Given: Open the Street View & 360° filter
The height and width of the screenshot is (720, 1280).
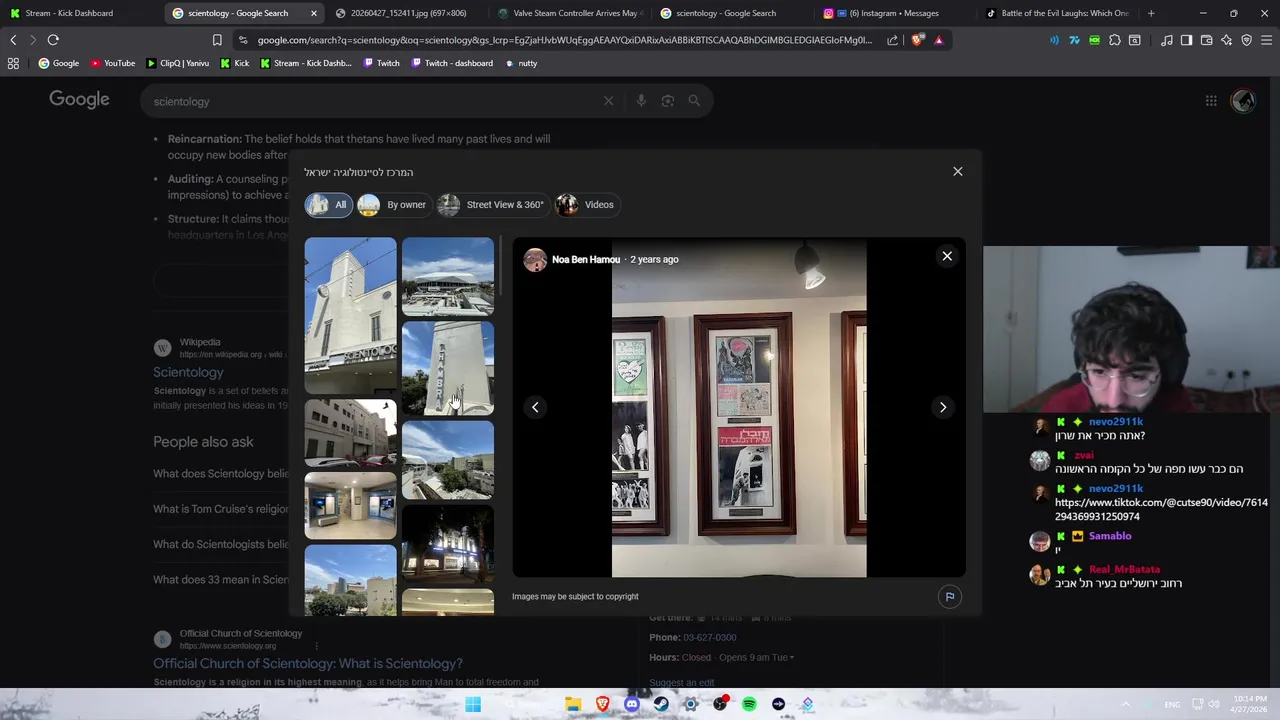Looking at the screenshot, I should point(493,205).
